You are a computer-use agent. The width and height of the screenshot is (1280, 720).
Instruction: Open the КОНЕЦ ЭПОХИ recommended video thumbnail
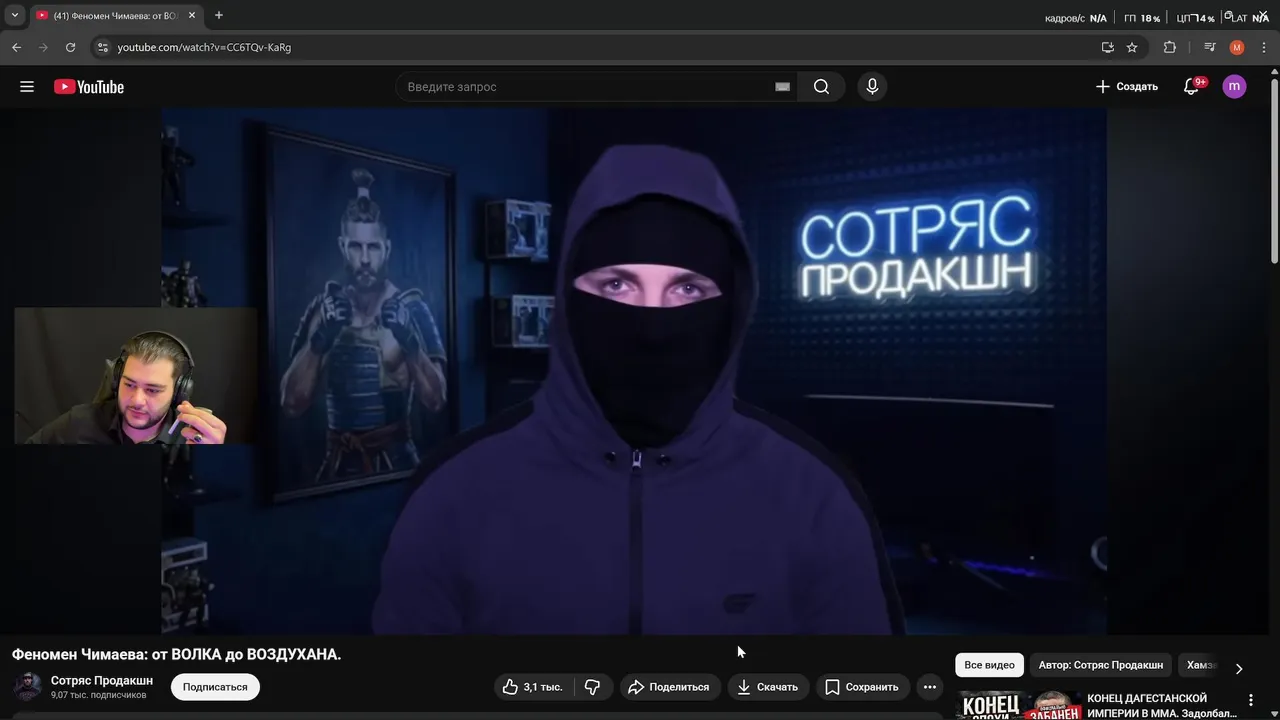1019,705
